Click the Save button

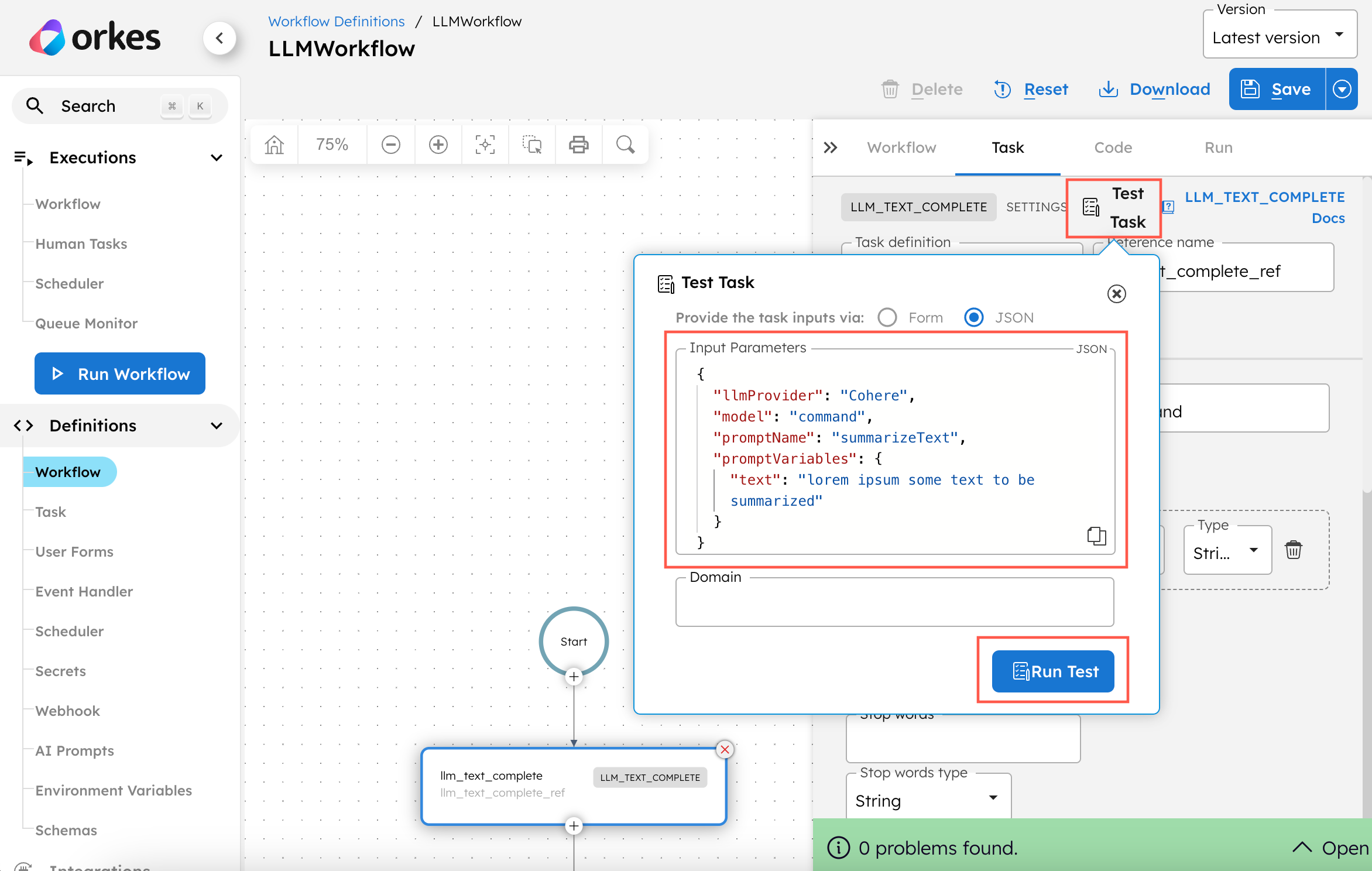(1278, 89)
